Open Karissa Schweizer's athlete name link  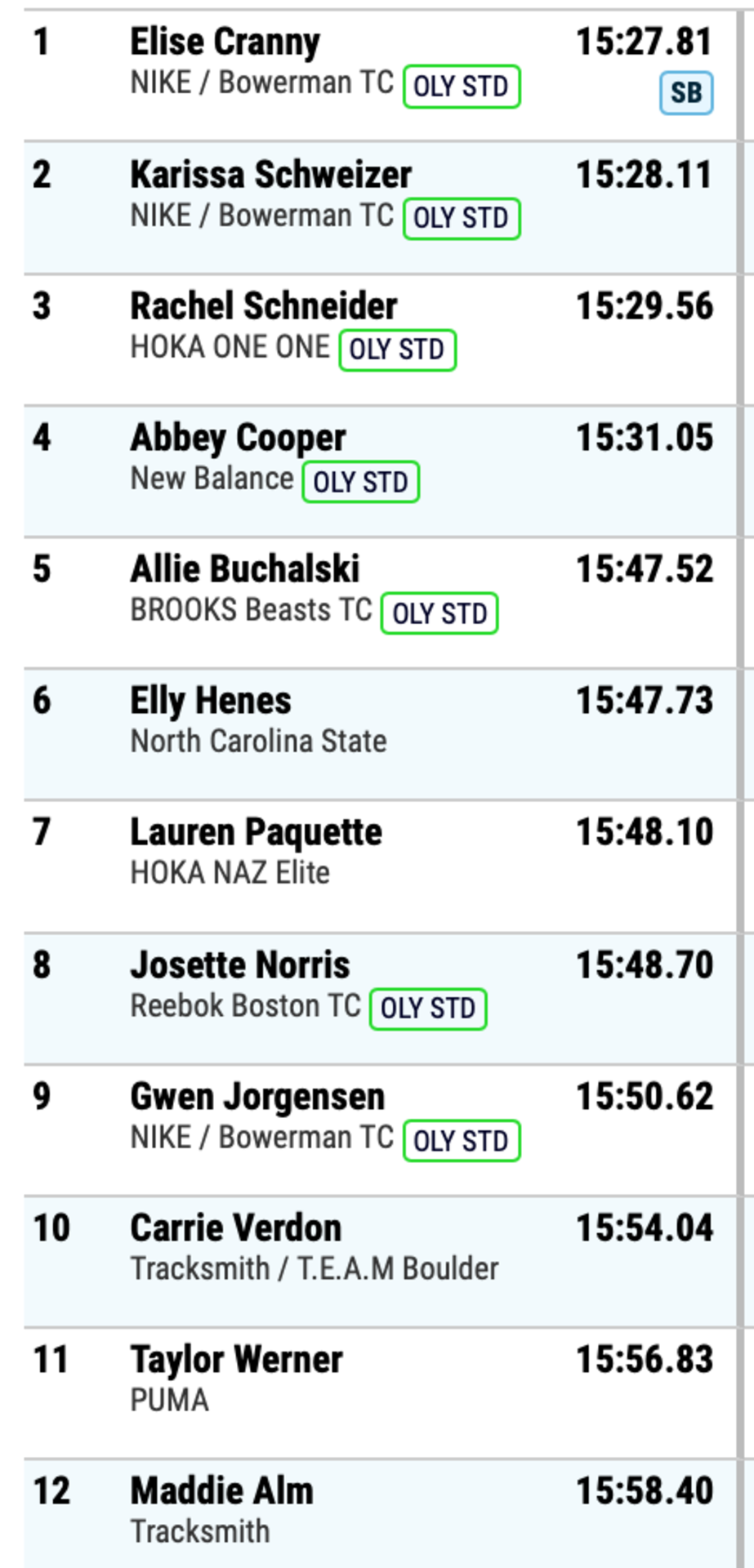pyautogui.click(x=271, y=174)
